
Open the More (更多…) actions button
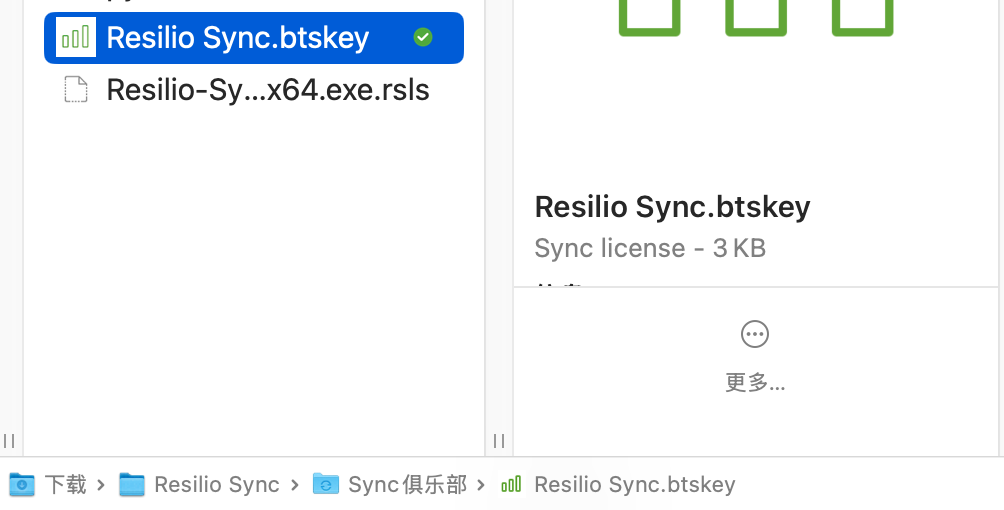point(755,358)
